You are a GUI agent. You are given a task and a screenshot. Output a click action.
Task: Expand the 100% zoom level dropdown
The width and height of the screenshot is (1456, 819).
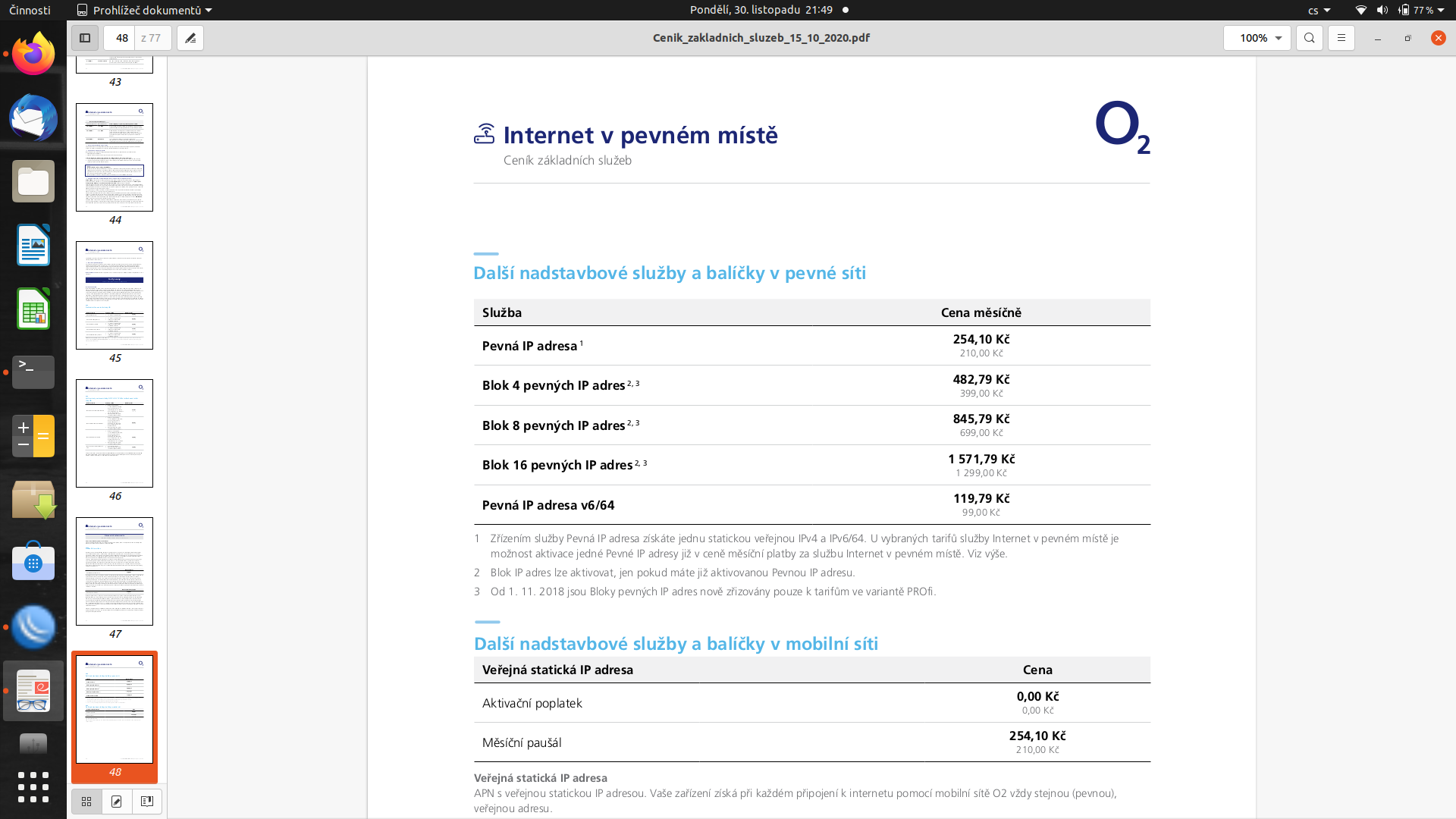1257,38
